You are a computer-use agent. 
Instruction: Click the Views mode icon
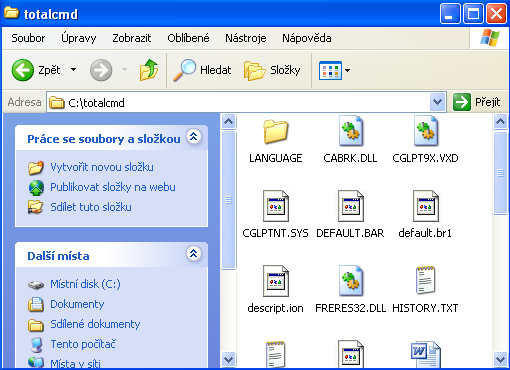pos(330,70)
